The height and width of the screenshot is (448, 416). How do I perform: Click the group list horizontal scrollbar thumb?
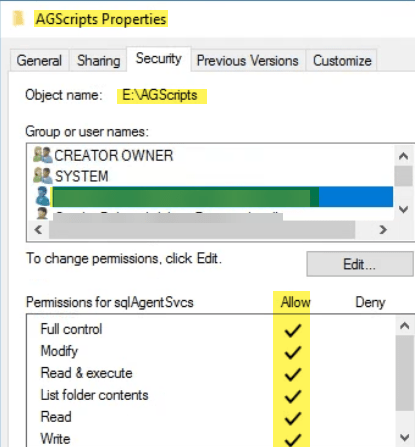point(202,229)
